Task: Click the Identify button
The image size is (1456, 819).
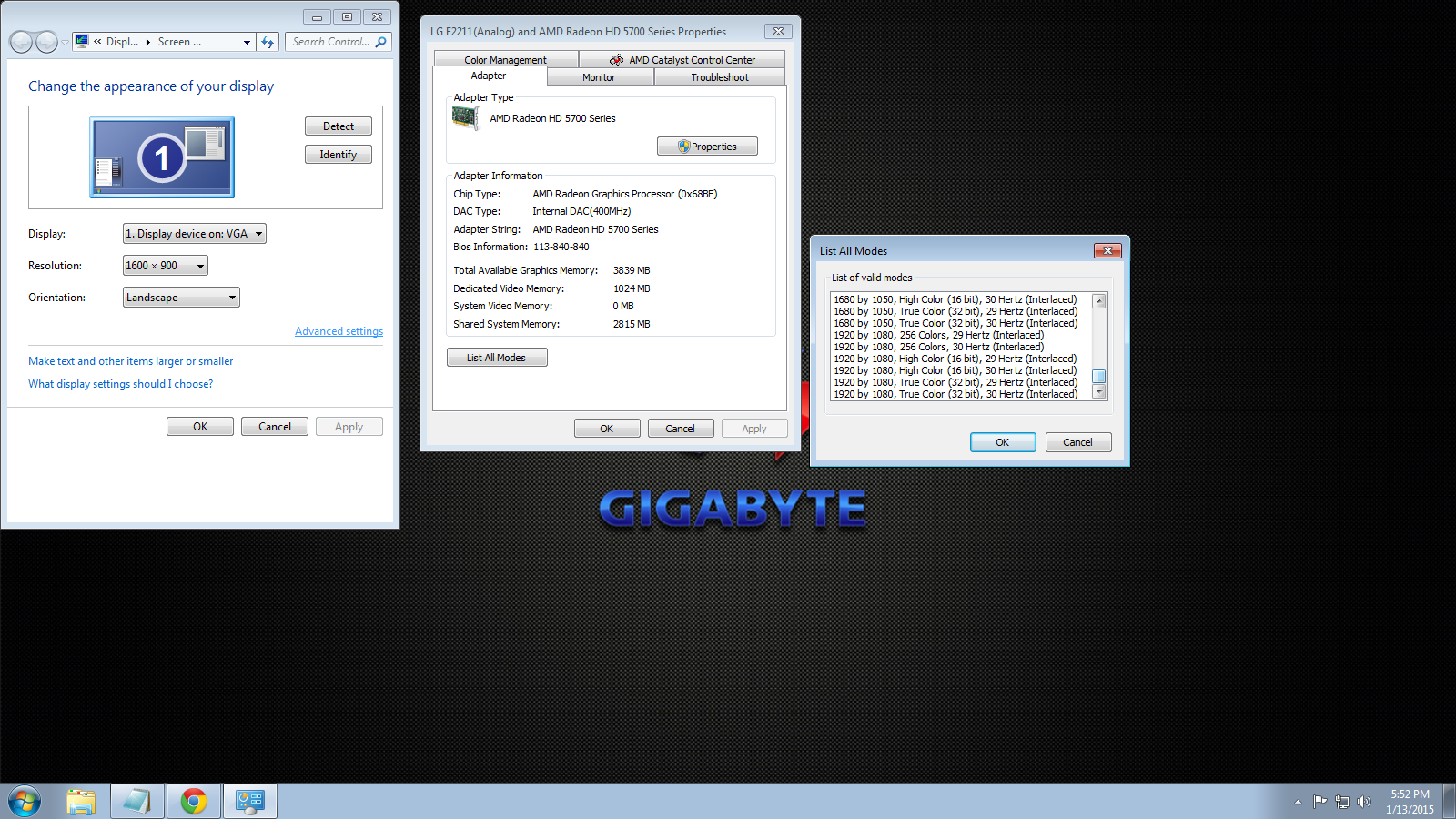Action: (x=339, y=155)
